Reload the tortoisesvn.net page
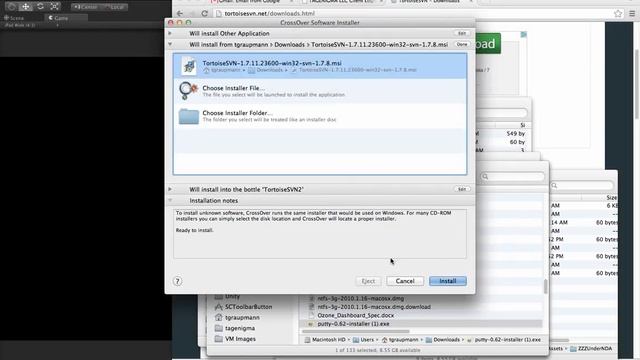 [204, 13]
